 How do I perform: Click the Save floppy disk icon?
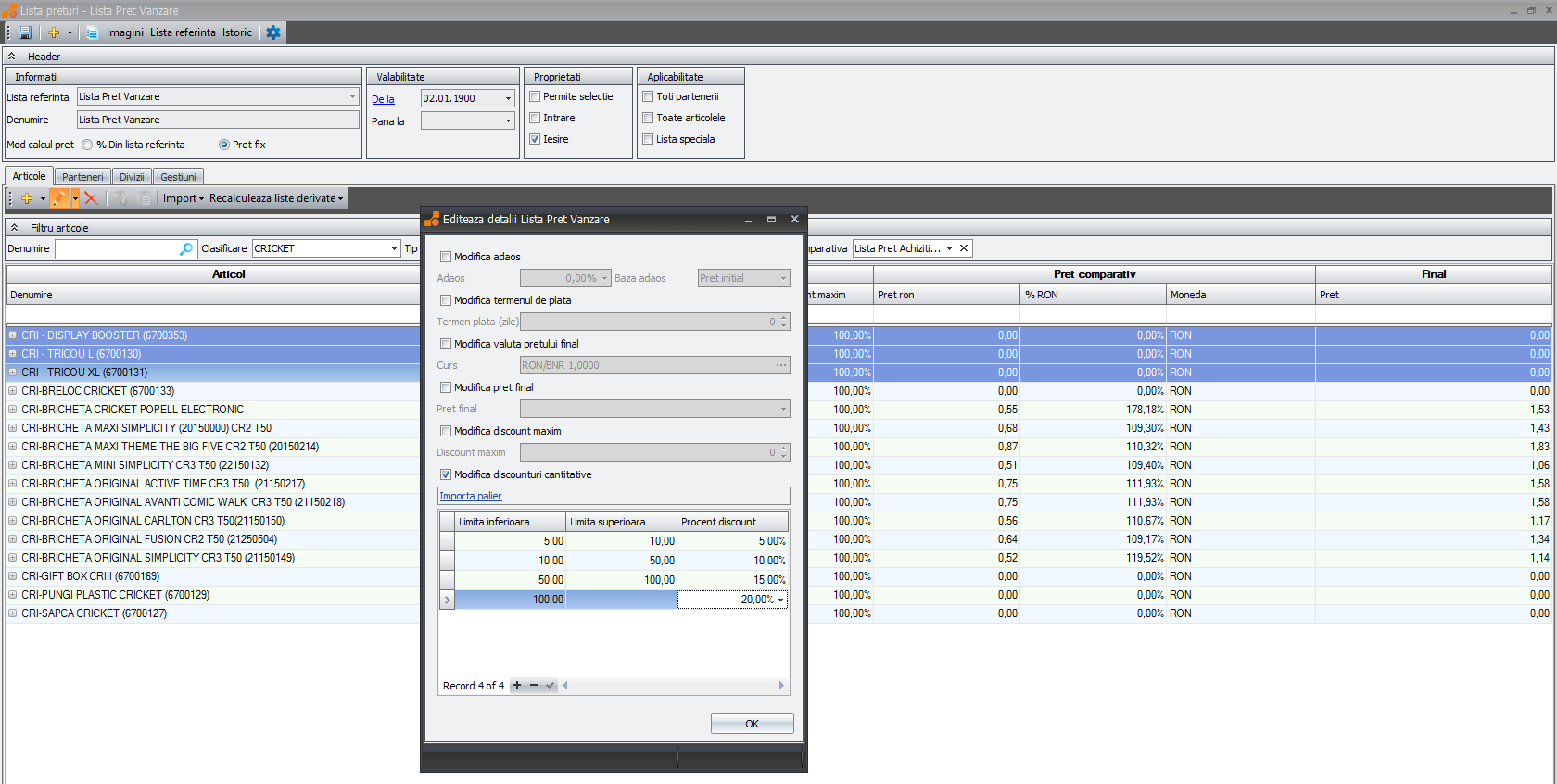click(25, 32)
